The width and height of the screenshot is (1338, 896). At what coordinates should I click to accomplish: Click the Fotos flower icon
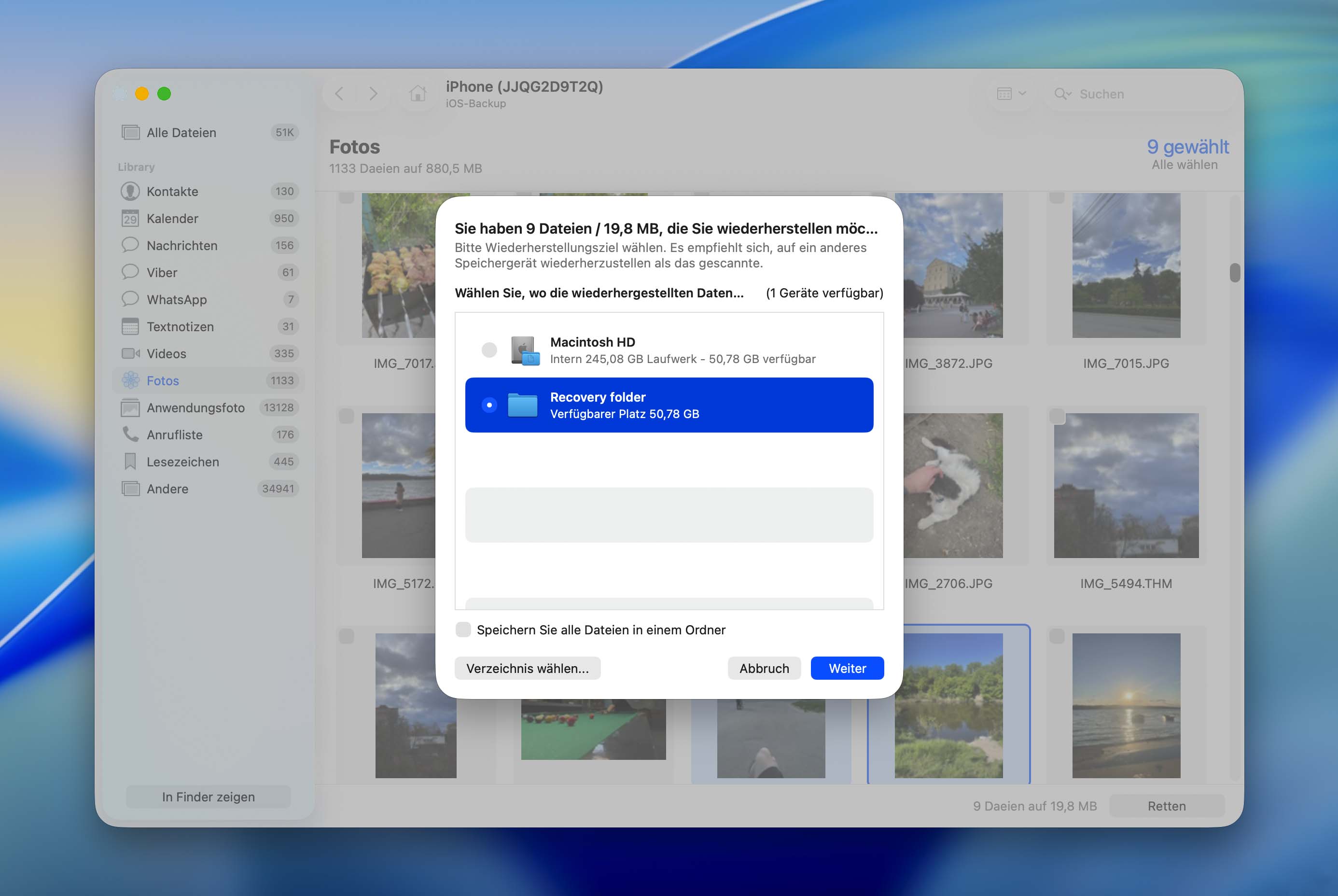(x=130, y=380)
